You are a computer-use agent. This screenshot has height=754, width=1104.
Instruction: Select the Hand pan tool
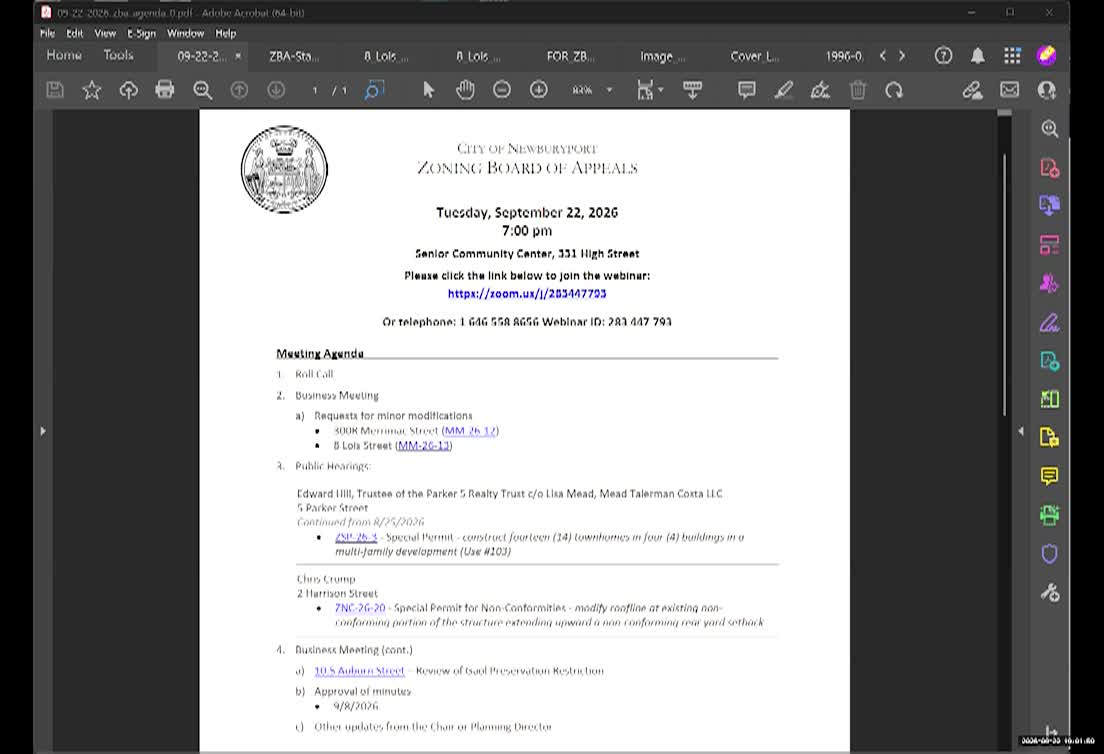[465, 90]
